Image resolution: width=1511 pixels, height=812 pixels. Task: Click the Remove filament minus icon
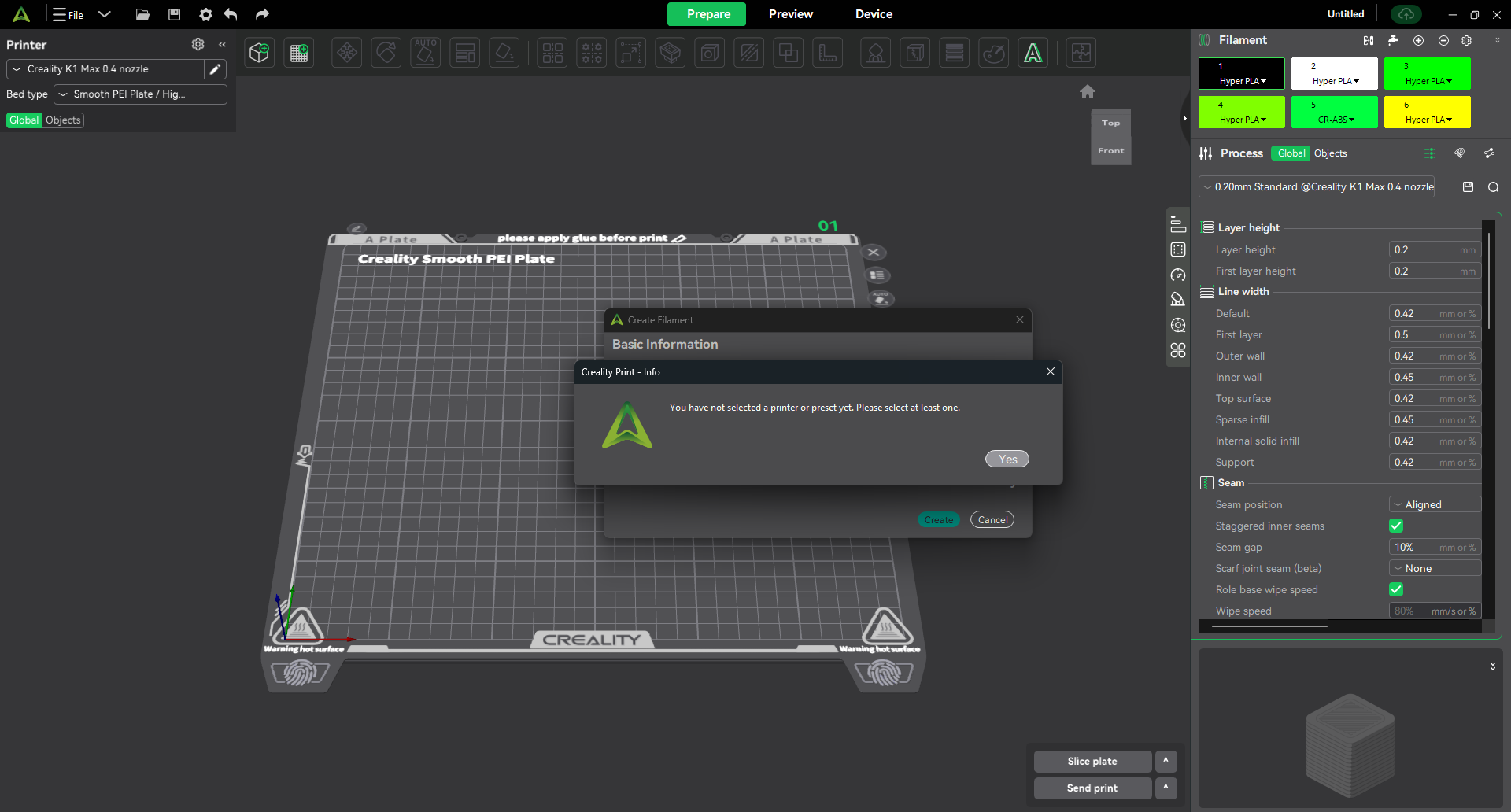(x=1443, y=40)
